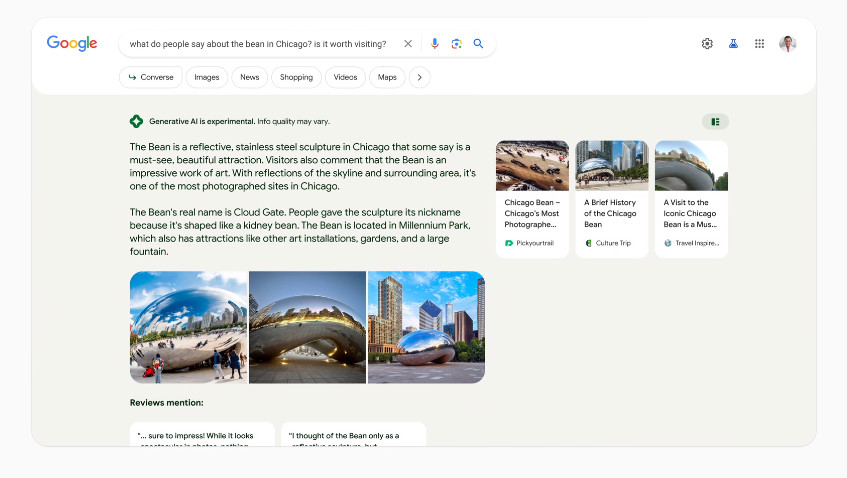Open the account profile avatar
This screenshot has width=847, height=478.
click(788, 44)
